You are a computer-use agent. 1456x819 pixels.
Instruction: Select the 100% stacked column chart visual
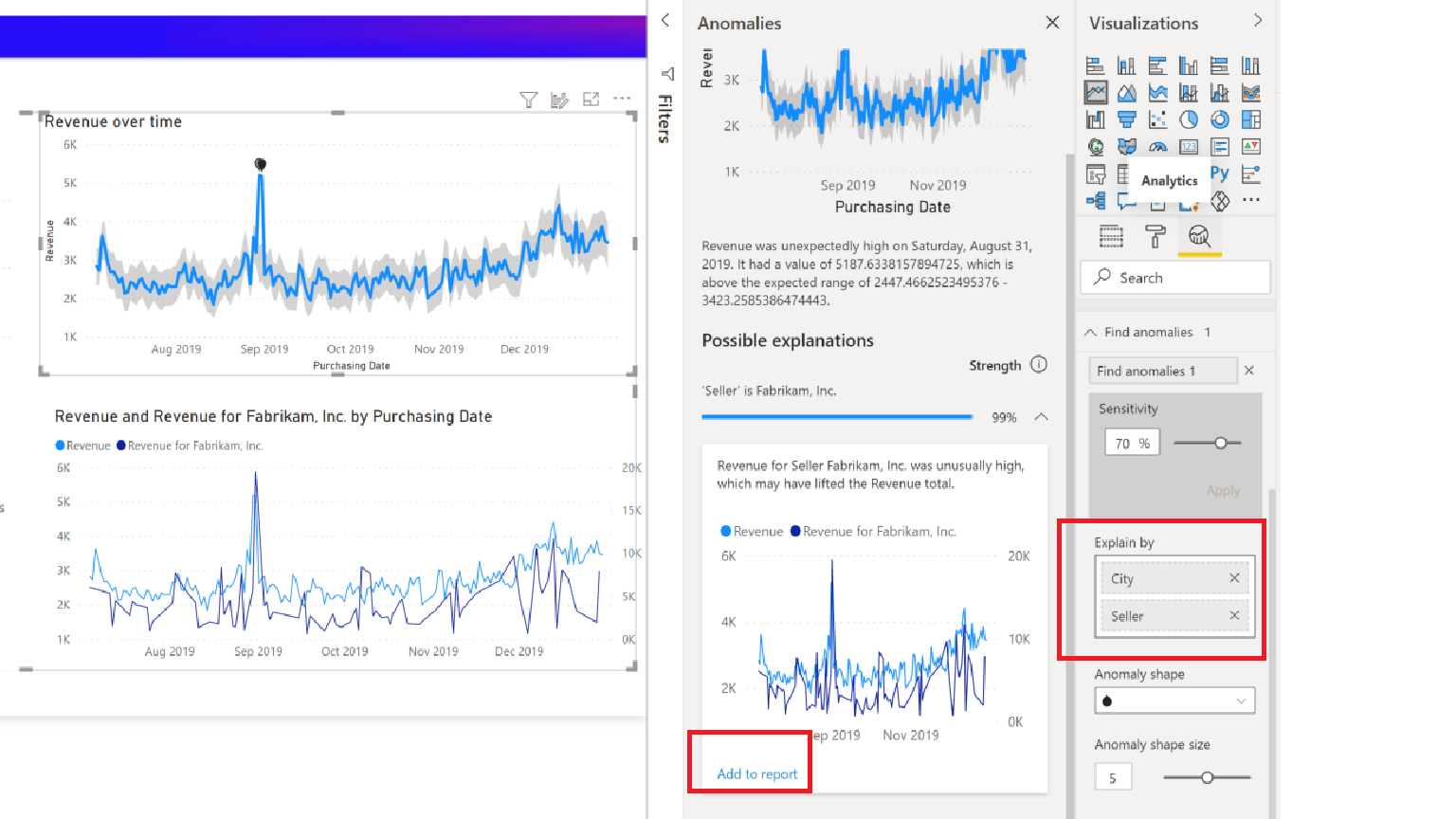click(1251, 65)
